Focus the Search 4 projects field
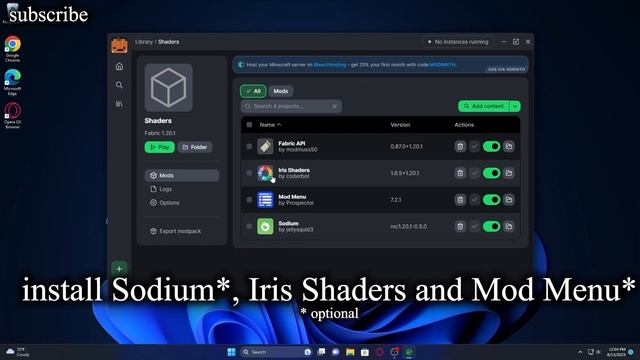 click(291, 106)
